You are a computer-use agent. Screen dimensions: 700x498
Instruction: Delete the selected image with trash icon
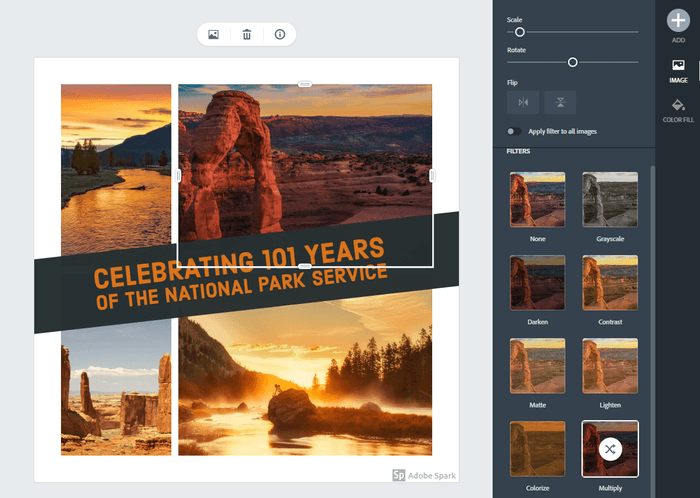(247, 35)
